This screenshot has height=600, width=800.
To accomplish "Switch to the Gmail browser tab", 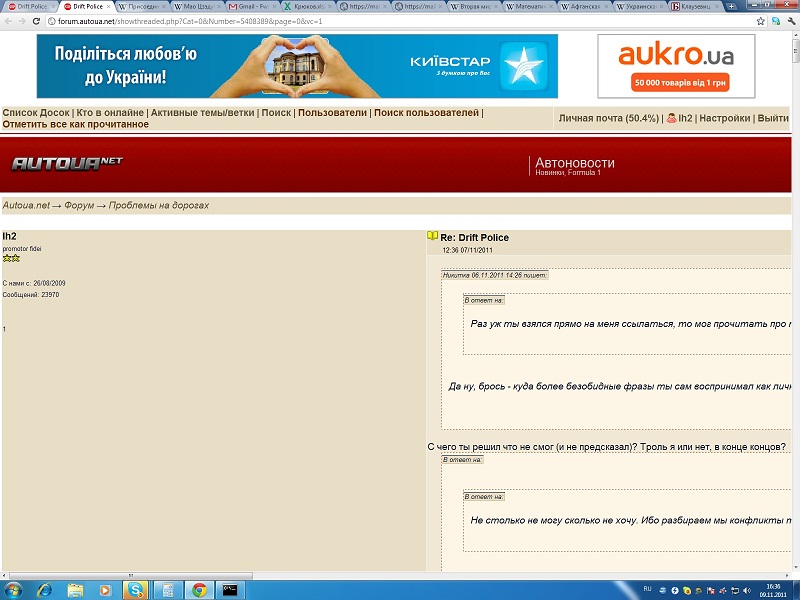I will click(251, 6).
